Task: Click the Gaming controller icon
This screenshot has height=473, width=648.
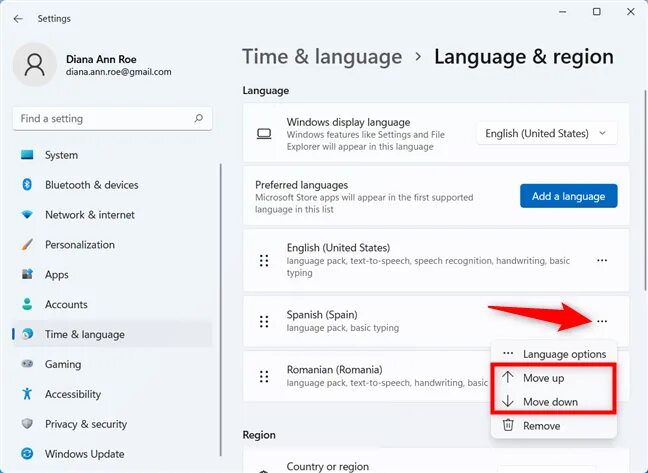Action: [x=27, y=364]
